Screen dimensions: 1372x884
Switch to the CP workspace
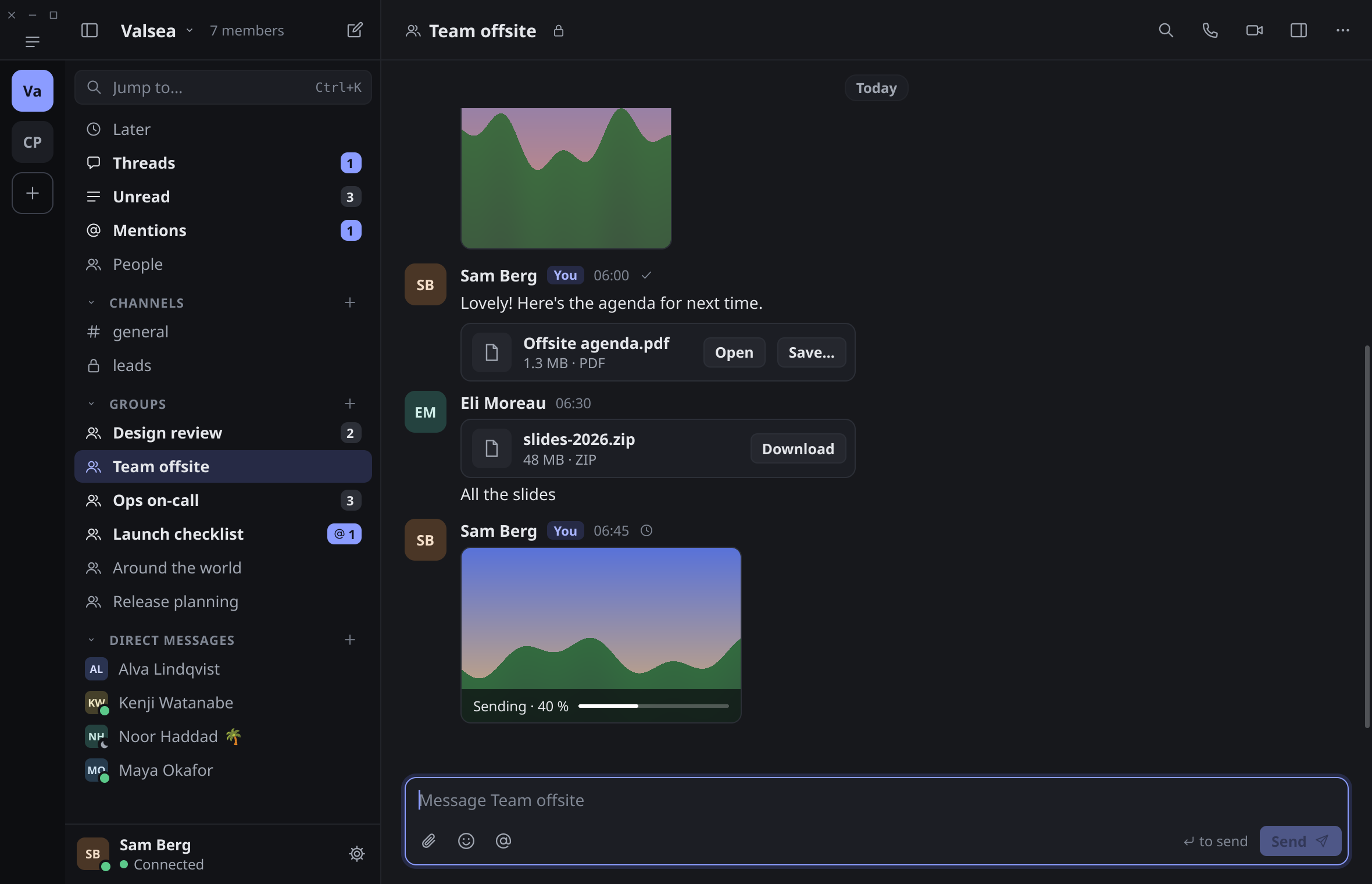33,142
